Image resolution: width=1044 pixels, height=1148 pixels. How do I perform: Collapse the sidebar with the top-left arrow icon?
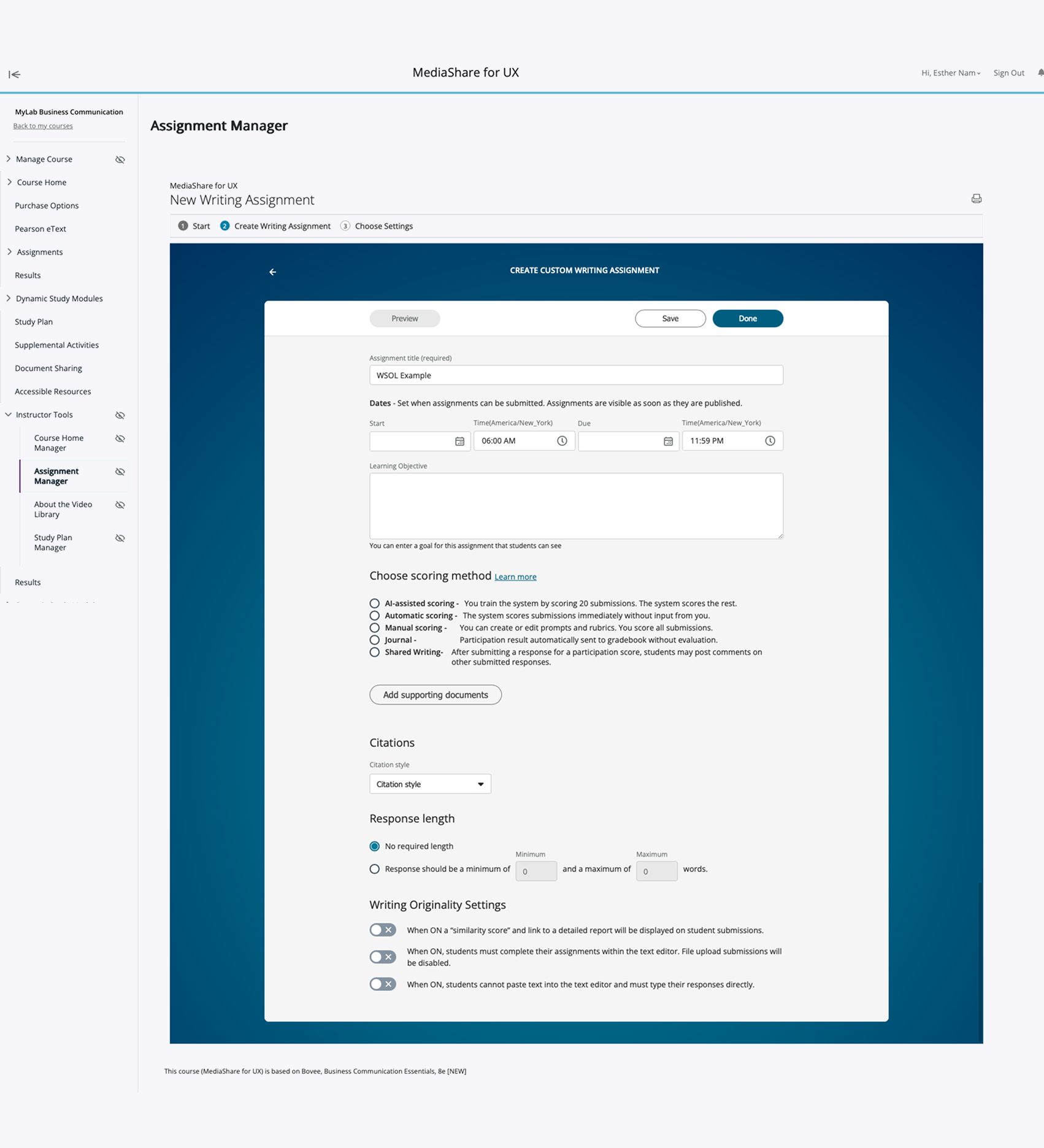point(14,74)
